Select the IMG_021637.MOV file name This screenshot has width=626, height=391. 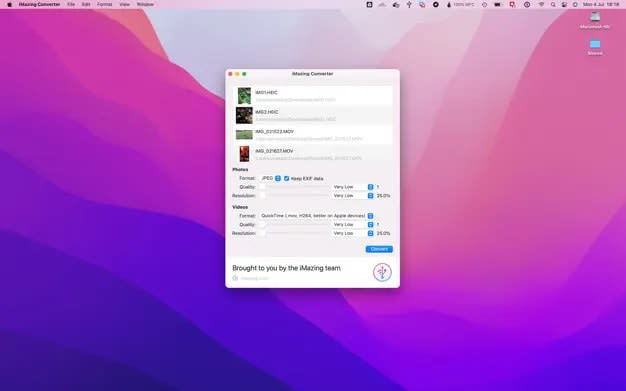274,151
